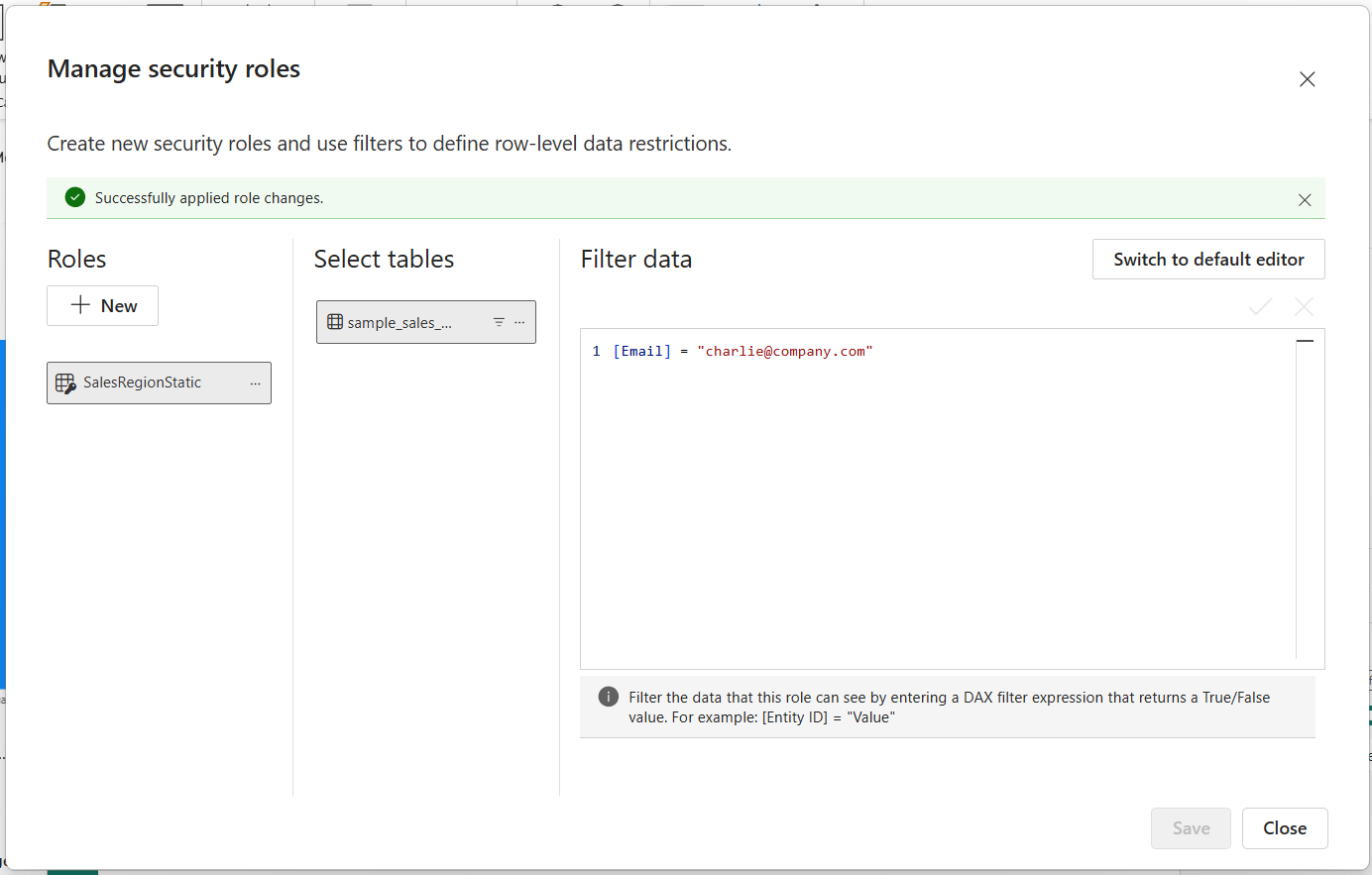Open more options for SalesRegionStatic role
1372x875 pixels.
(x=255, y=383)
